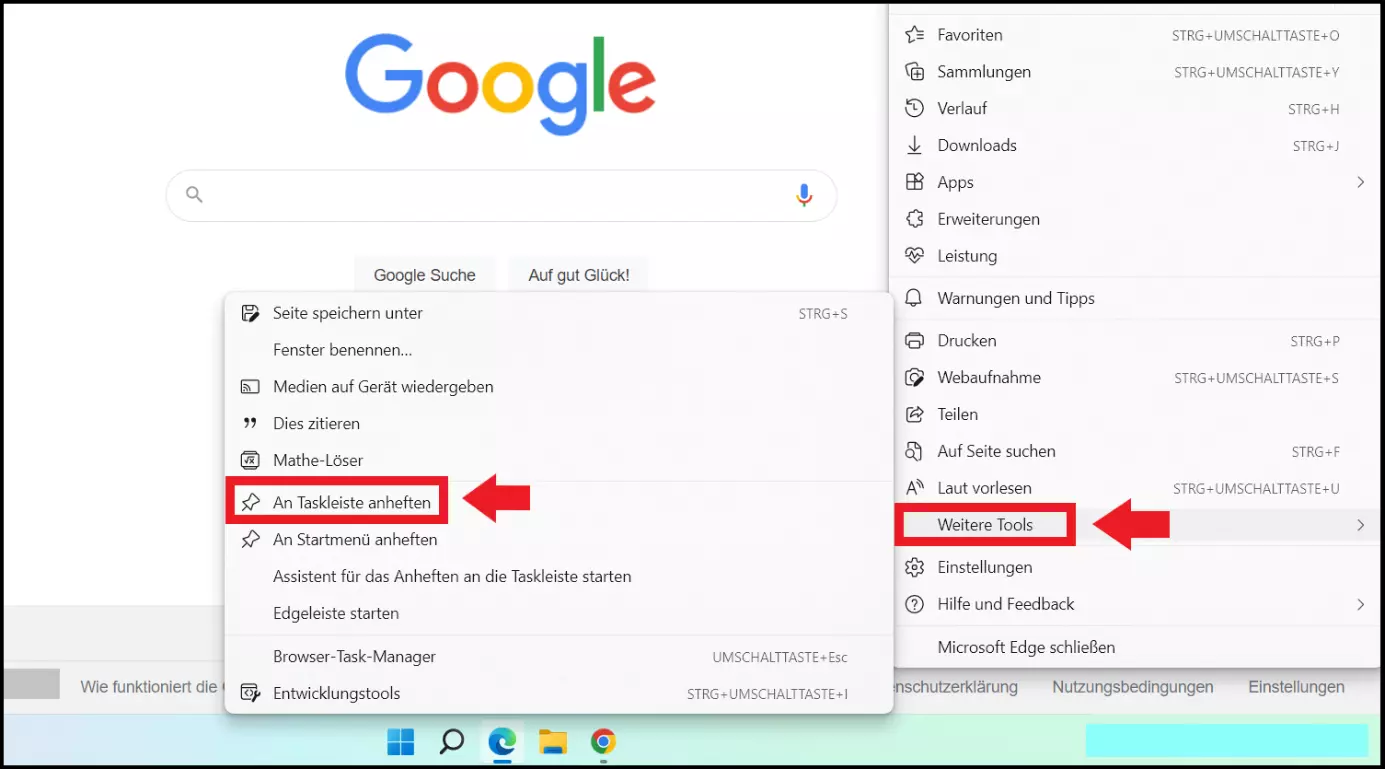
Task: Click the Medien auf Gerät wiedergeben cast icon
Action: [x=250, y=387]
